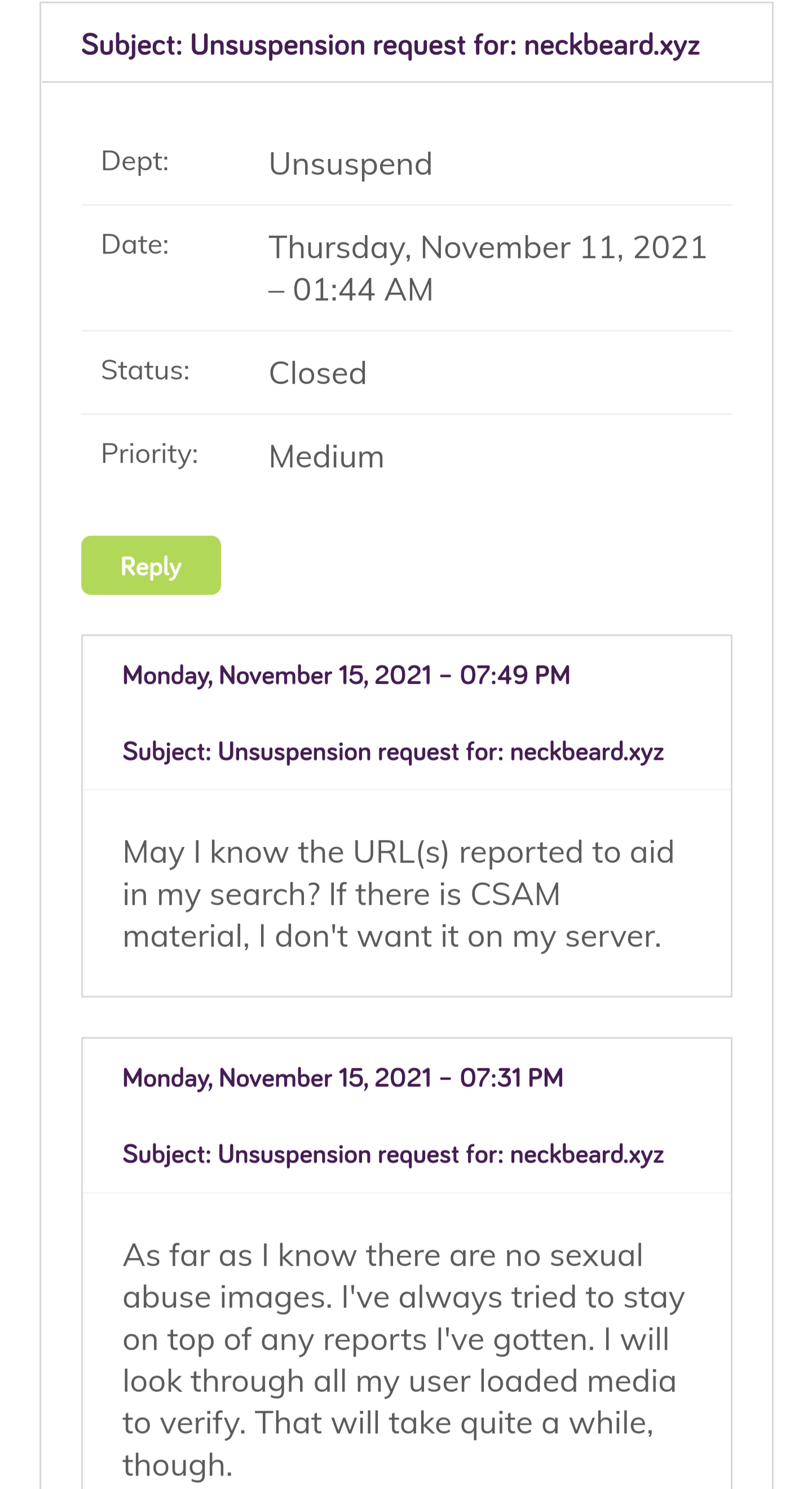The height and width of the screenshot is (1489, 812).
Task: Click the "URL(s)" text in first reply
Action: pyautogui.click(x=400, y=852)
